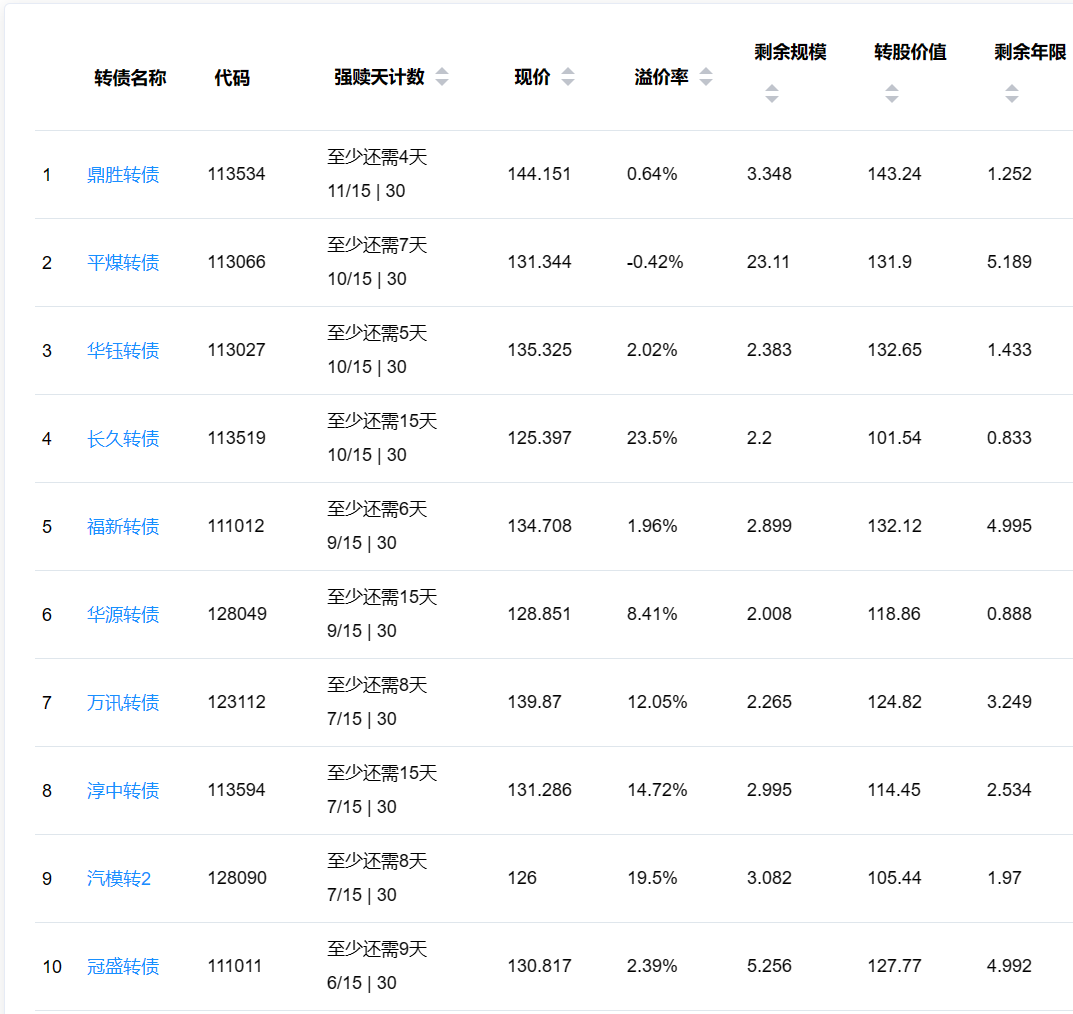Click the 华钰转债 link

(x=123, y=351)
